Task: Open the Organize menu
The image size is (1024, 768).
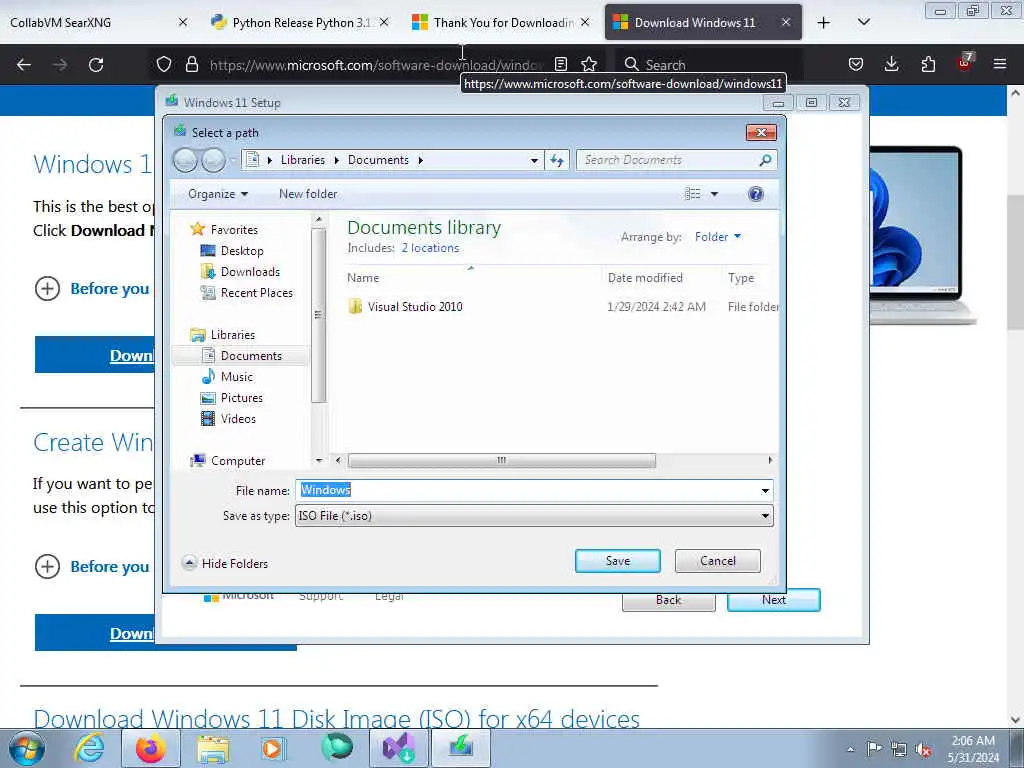Action: pyautogui.click(x=218, y=194)
